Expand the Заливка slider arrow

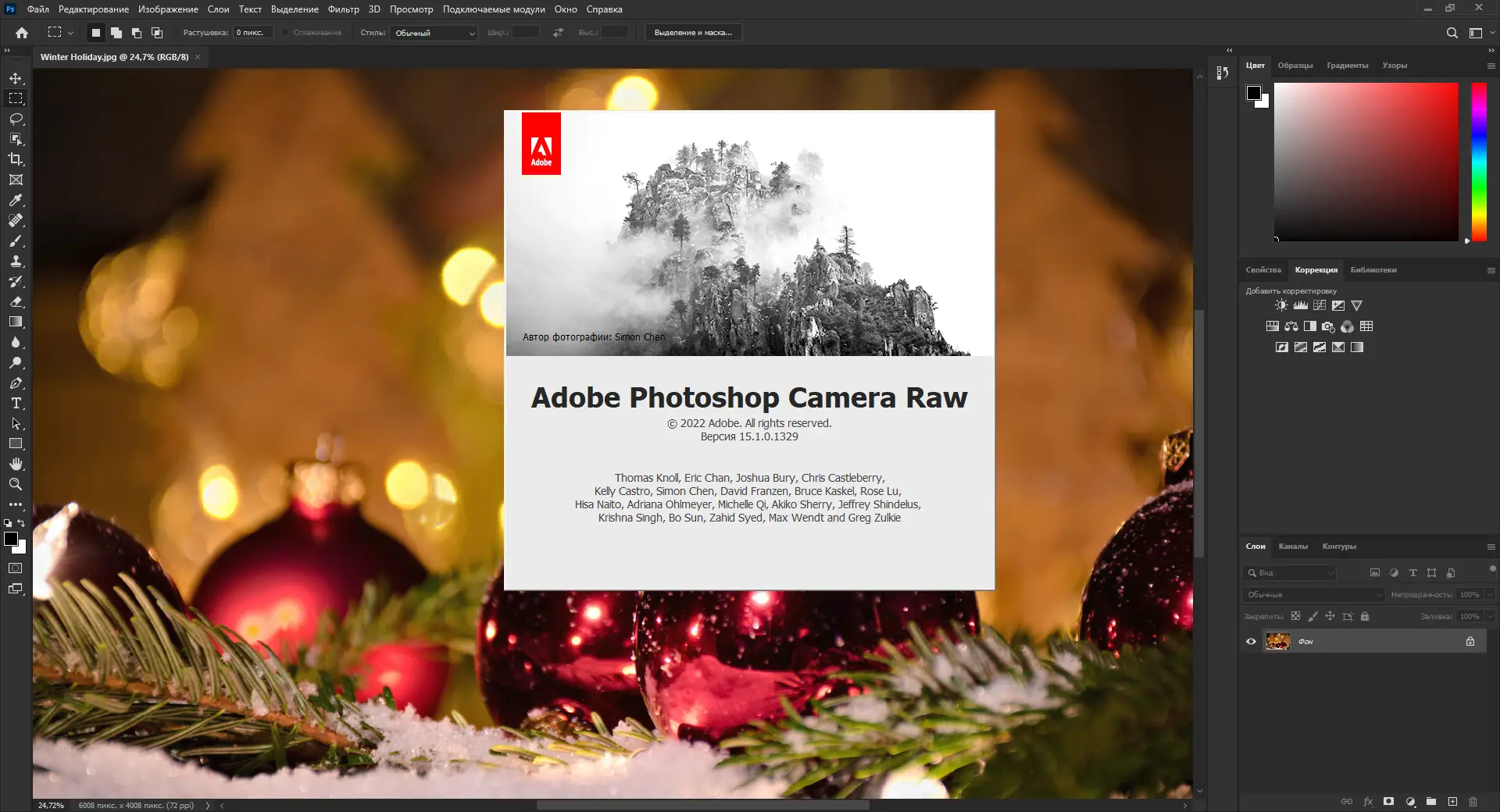coord(1490,617)
